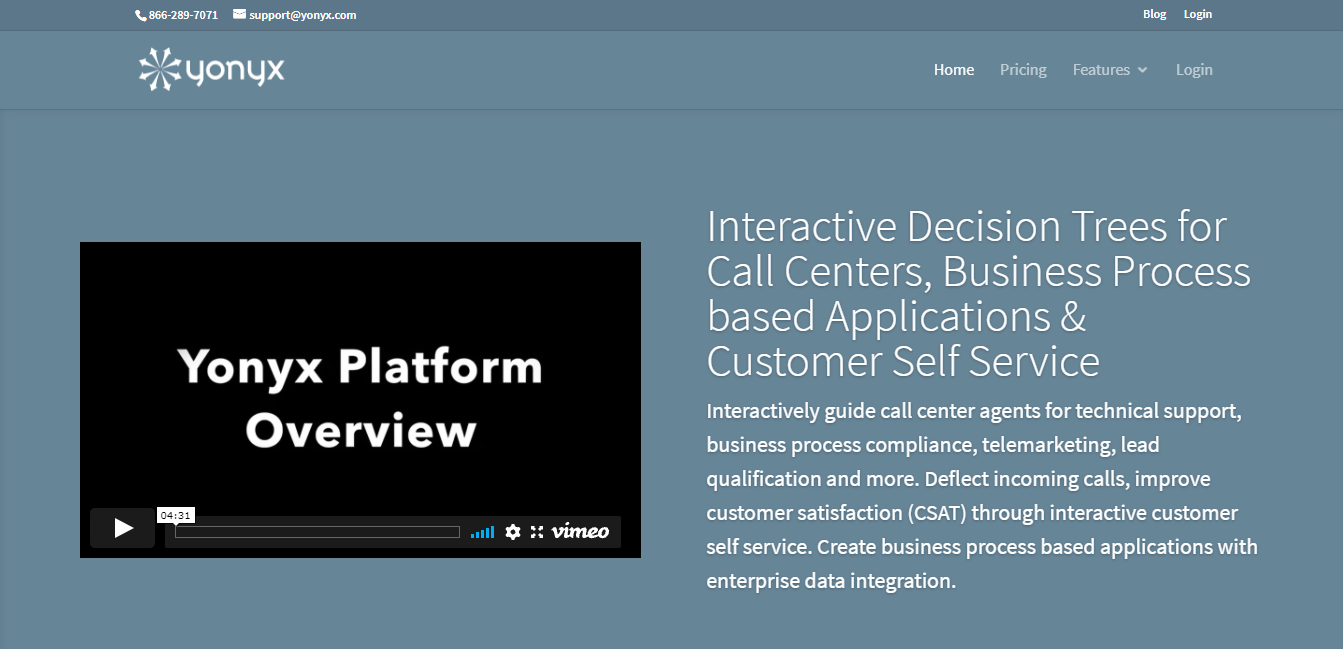
Task: Click the phone icon beside 866-289-7071
Action: (x=140, y=15)
